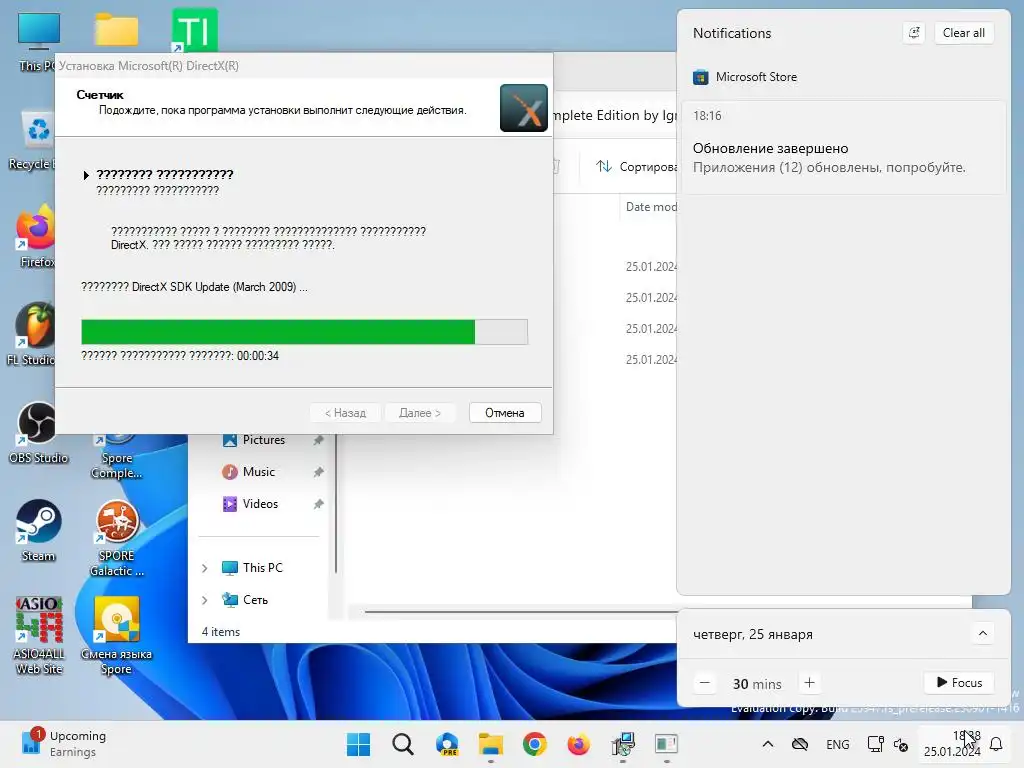Open Edge PRE from the taskbar
This screenshot has height=768, width=1024.
point(447,744)
